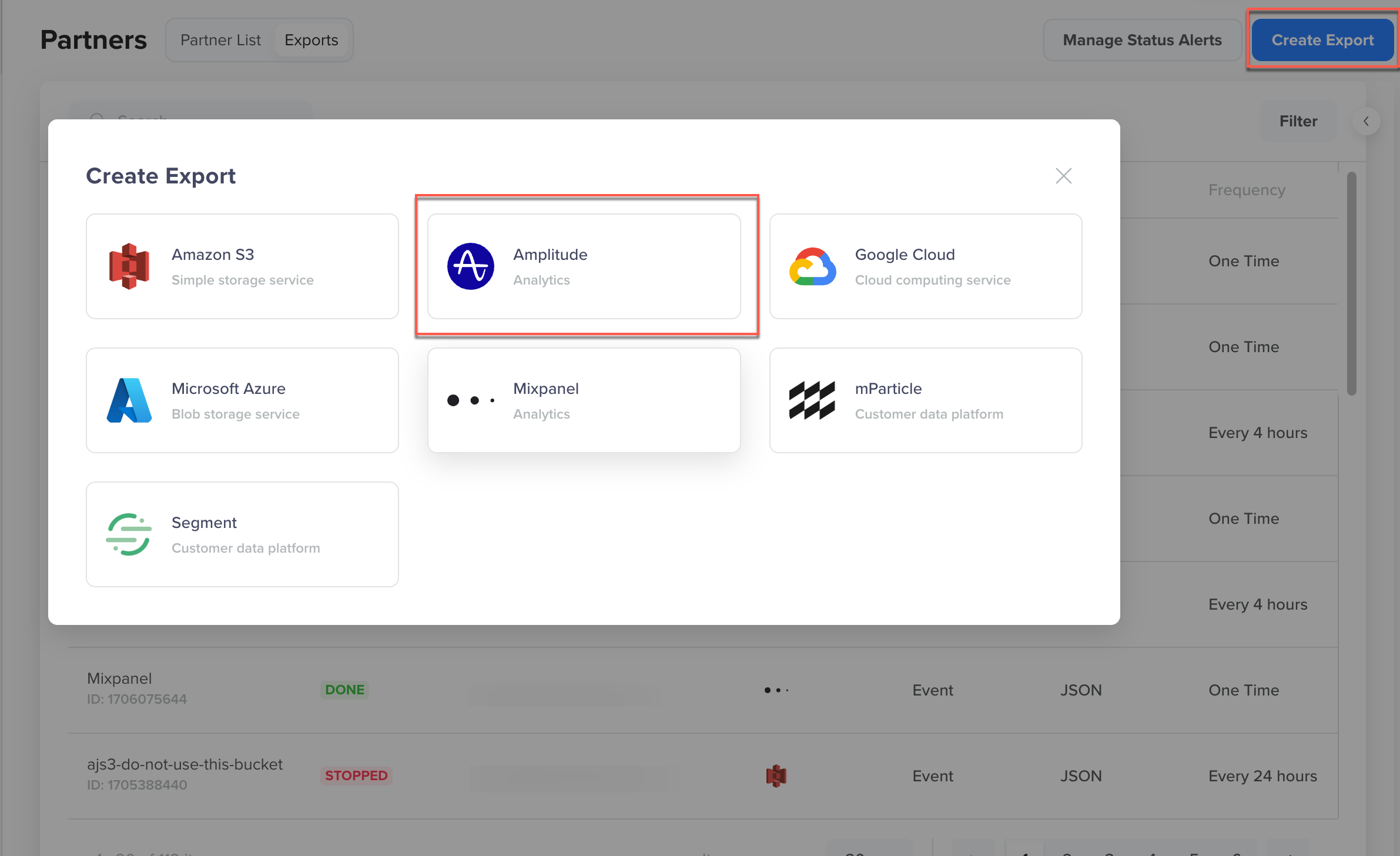This screenshot has height=856, width=1400.
Task: Click the Manage Status Alerts button
Action: click(x=1143, y=40)
